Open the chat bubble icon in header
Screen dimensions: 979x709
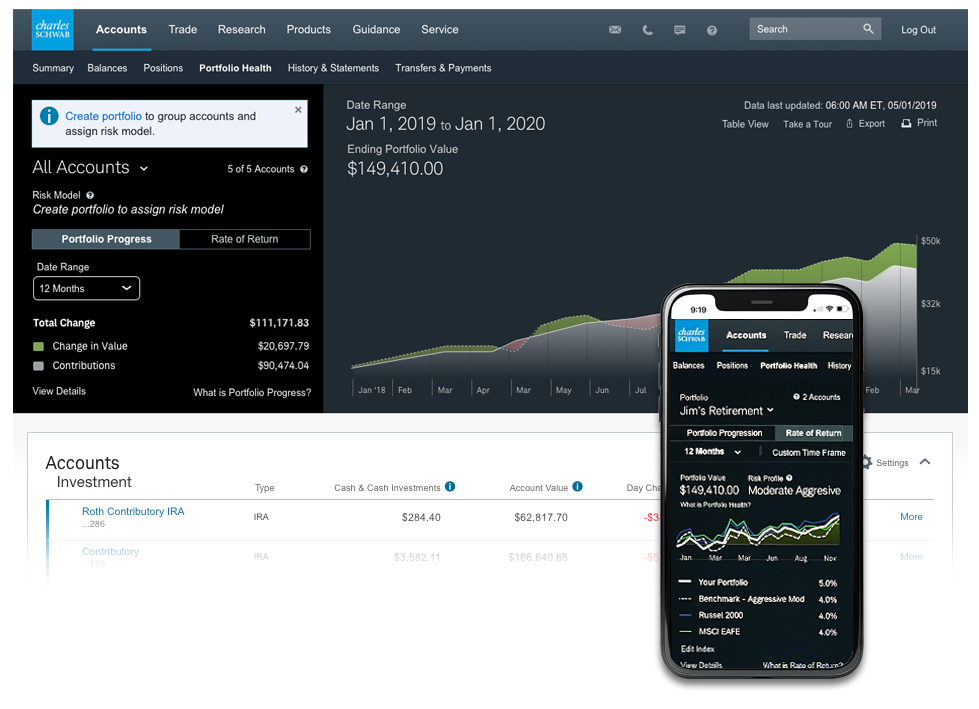(x=680, y=30)
